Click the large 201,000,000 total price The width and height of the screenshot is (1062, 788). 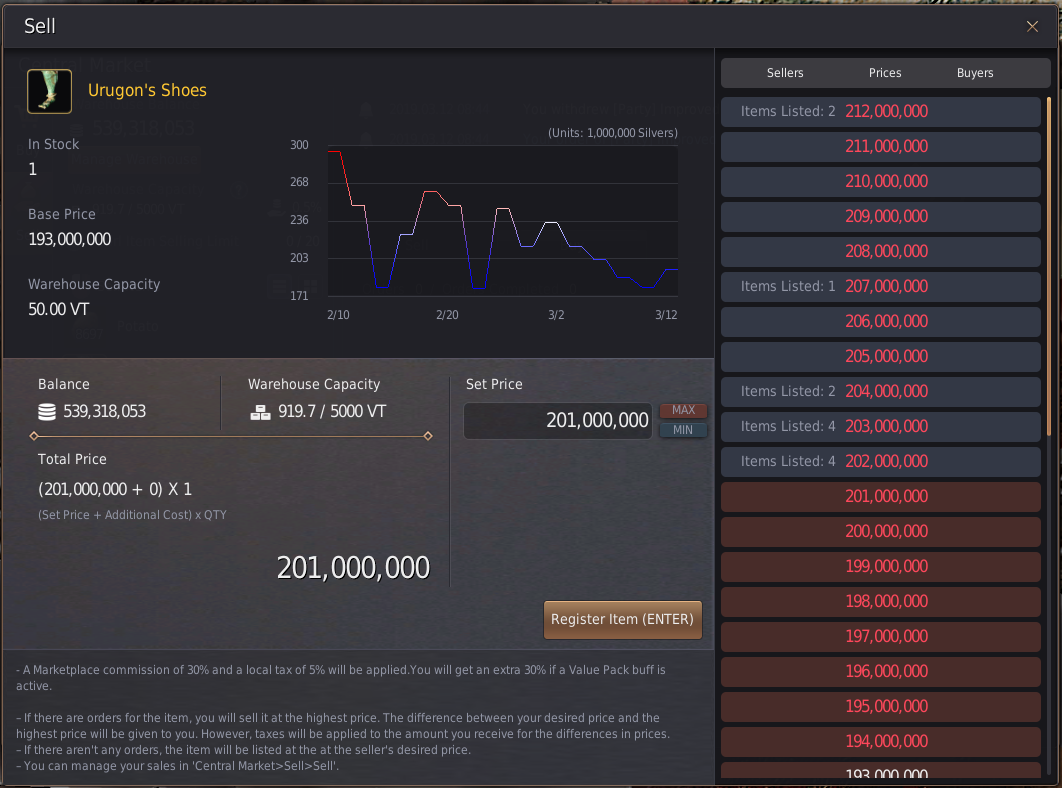[x=353, y=568]
